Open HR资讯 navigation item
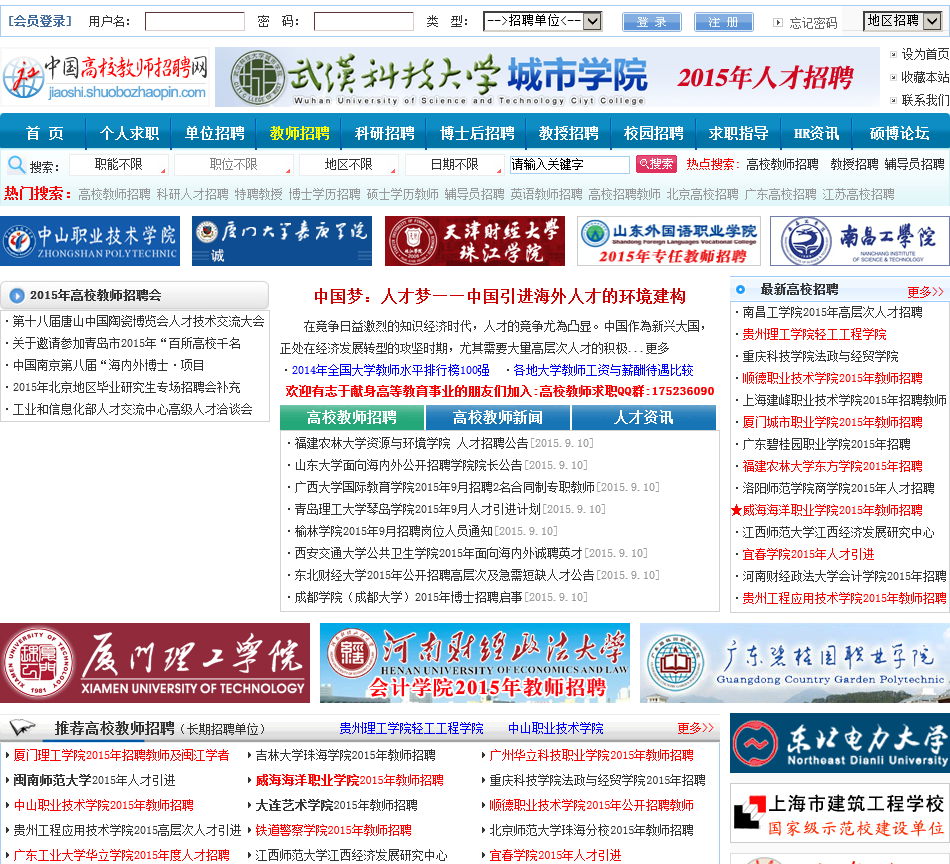Screen dimensions: 950x864 coord(816,133)
